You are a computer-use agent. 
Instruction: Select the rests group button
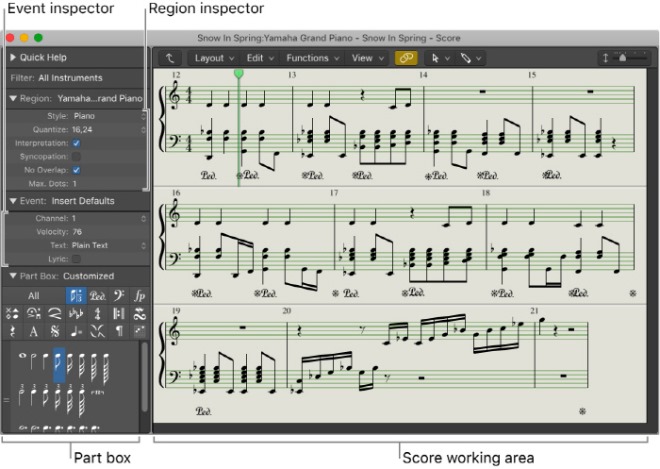(x=12, y=331)
